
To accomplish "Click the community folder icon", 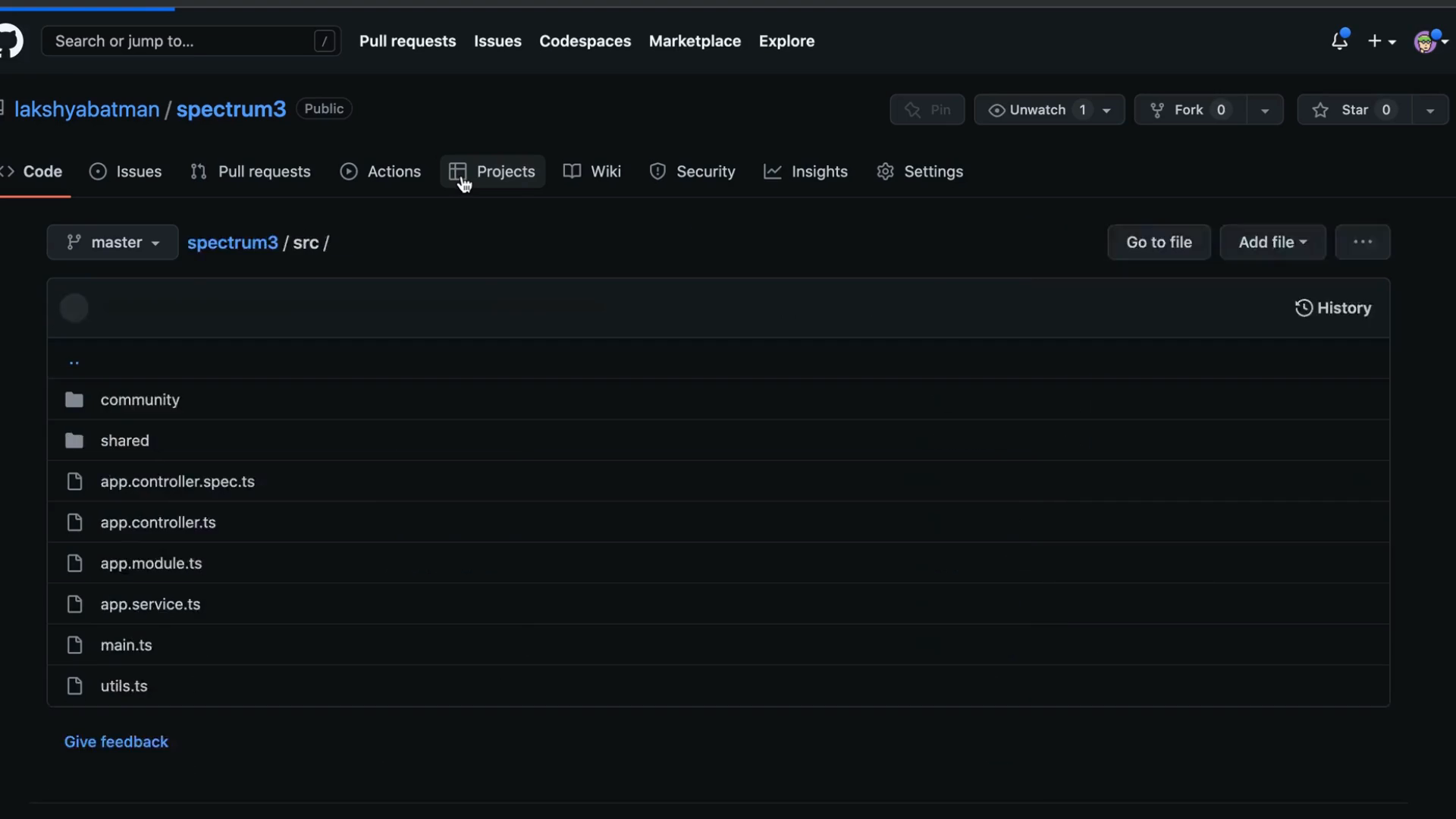I will point(74,400).
